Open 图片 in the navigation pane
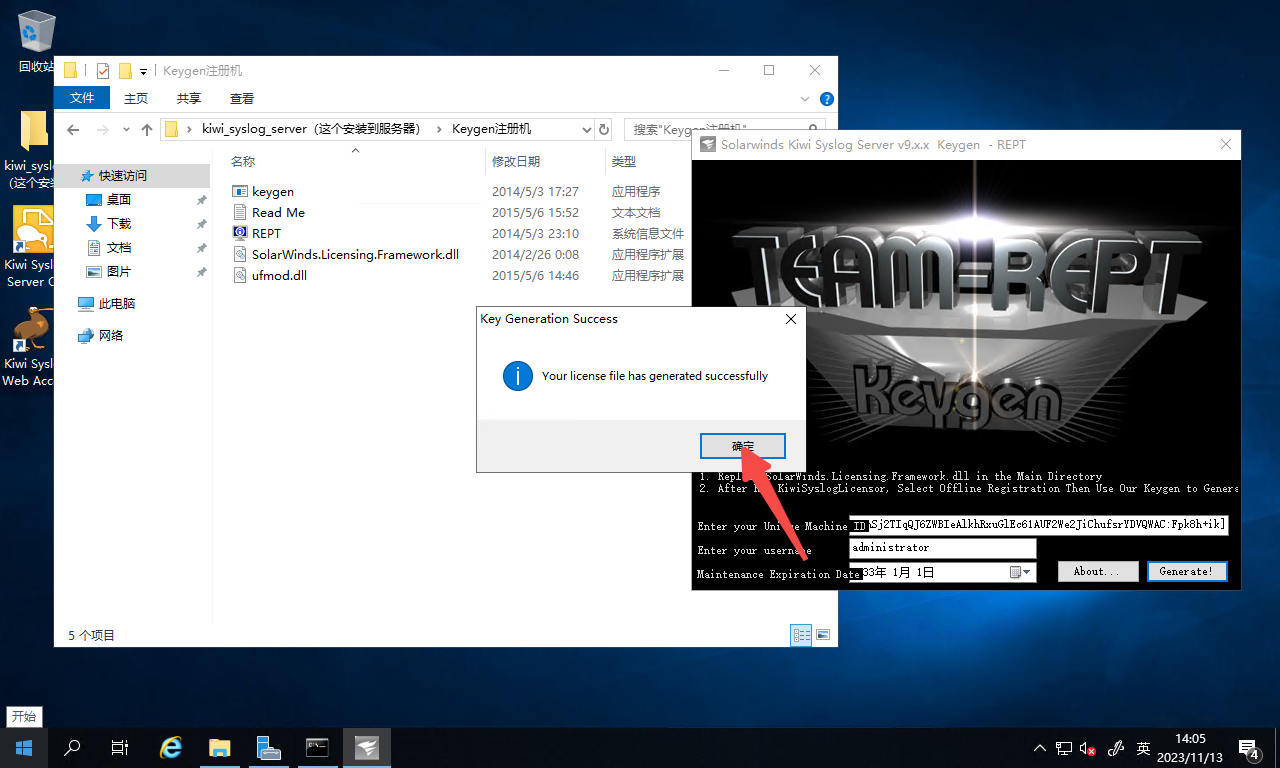The width and height of the screenshot is (1280, 768). [x=118, y=271]
